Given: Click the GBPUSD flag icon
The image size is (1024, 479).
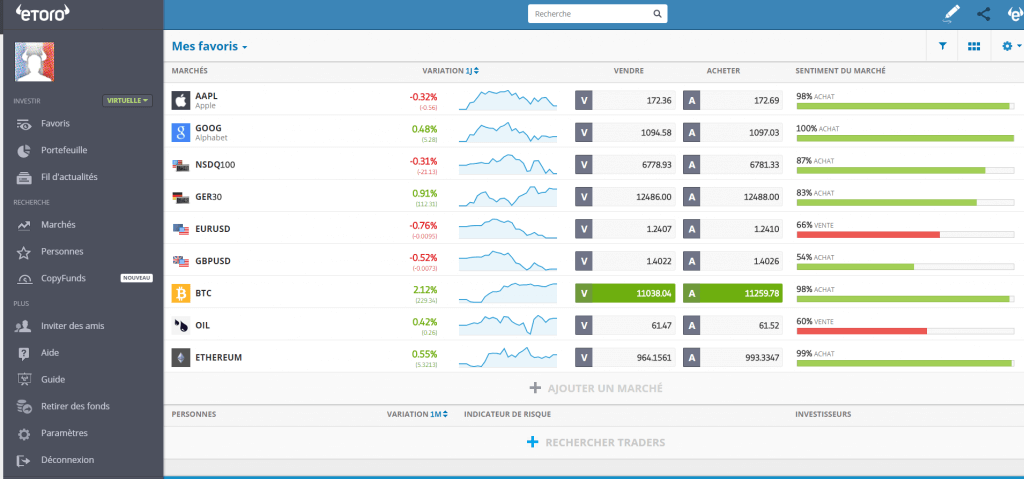Looking at the screenshot, I should [x=180, y=261].
